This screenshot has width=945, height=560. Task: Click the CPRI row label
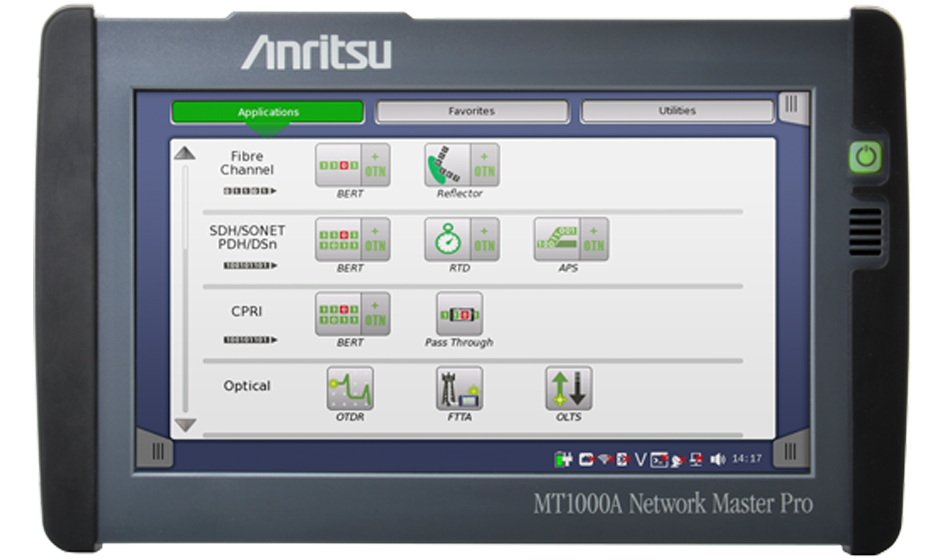tap(246, 312)
